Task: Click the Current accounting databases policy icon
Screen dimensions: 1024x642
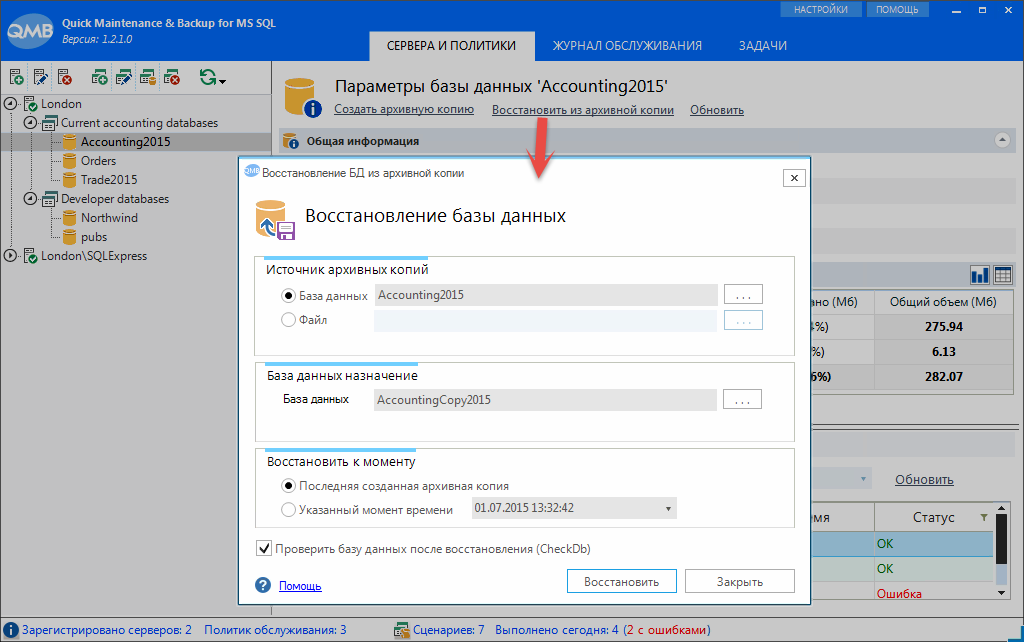Action: tap(50, 123)
